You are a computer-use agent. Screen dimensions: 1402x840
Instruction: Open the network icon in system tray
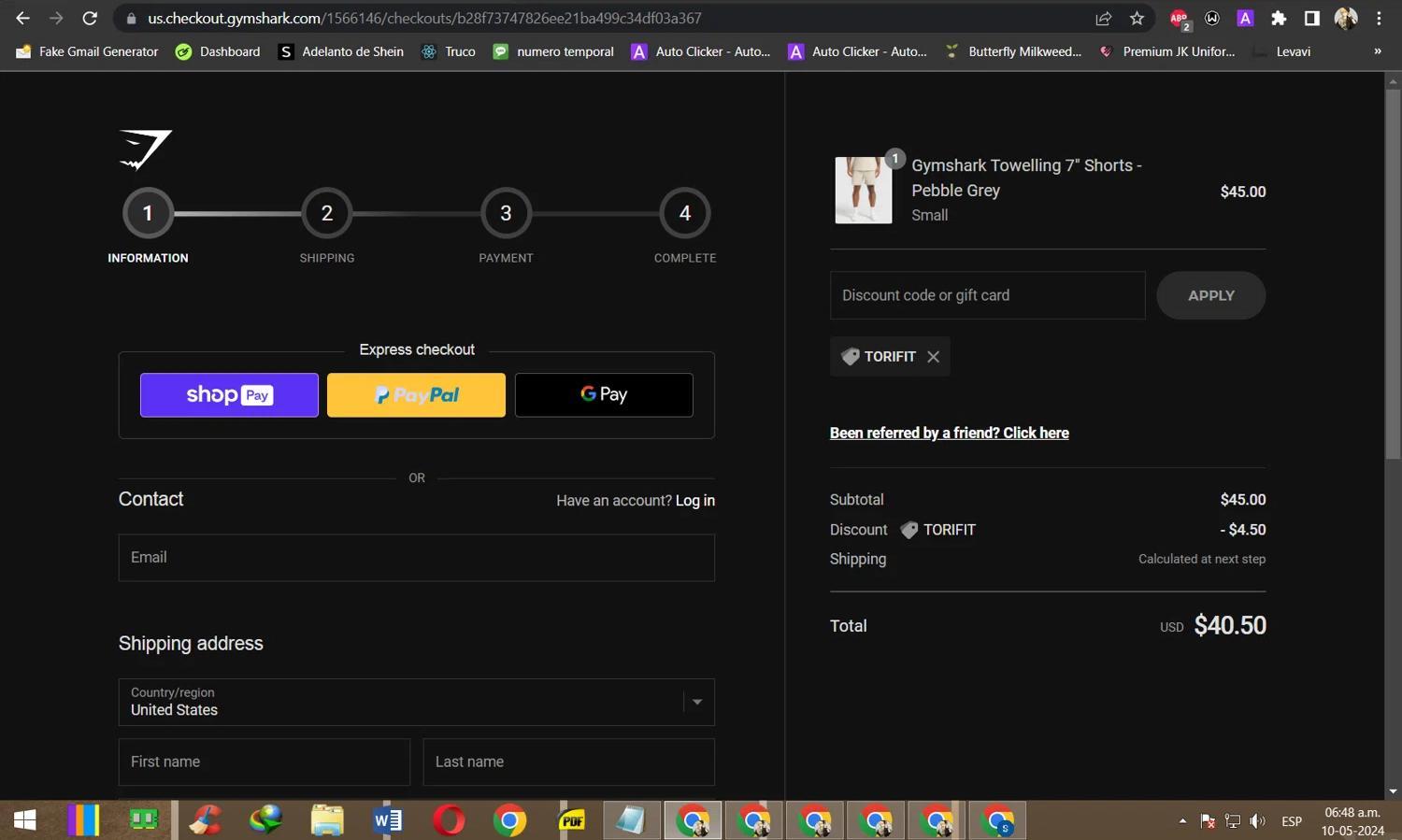(1233, 821)
